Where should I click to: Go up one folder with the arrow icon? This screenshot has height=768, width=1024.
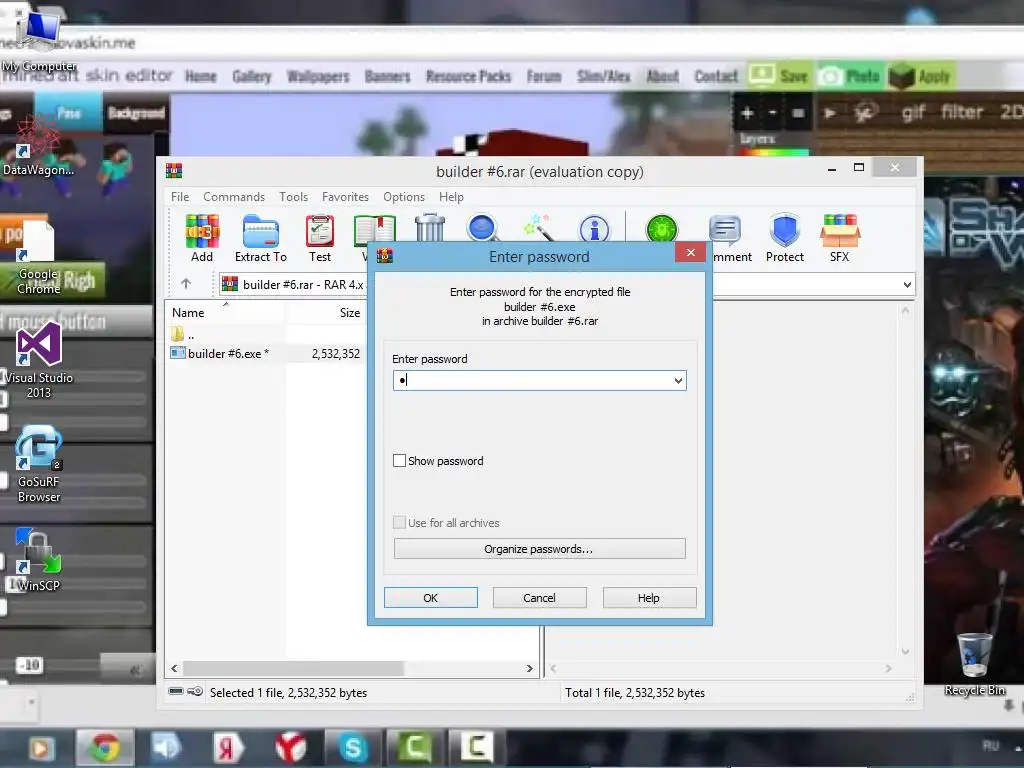pos(186,283)
